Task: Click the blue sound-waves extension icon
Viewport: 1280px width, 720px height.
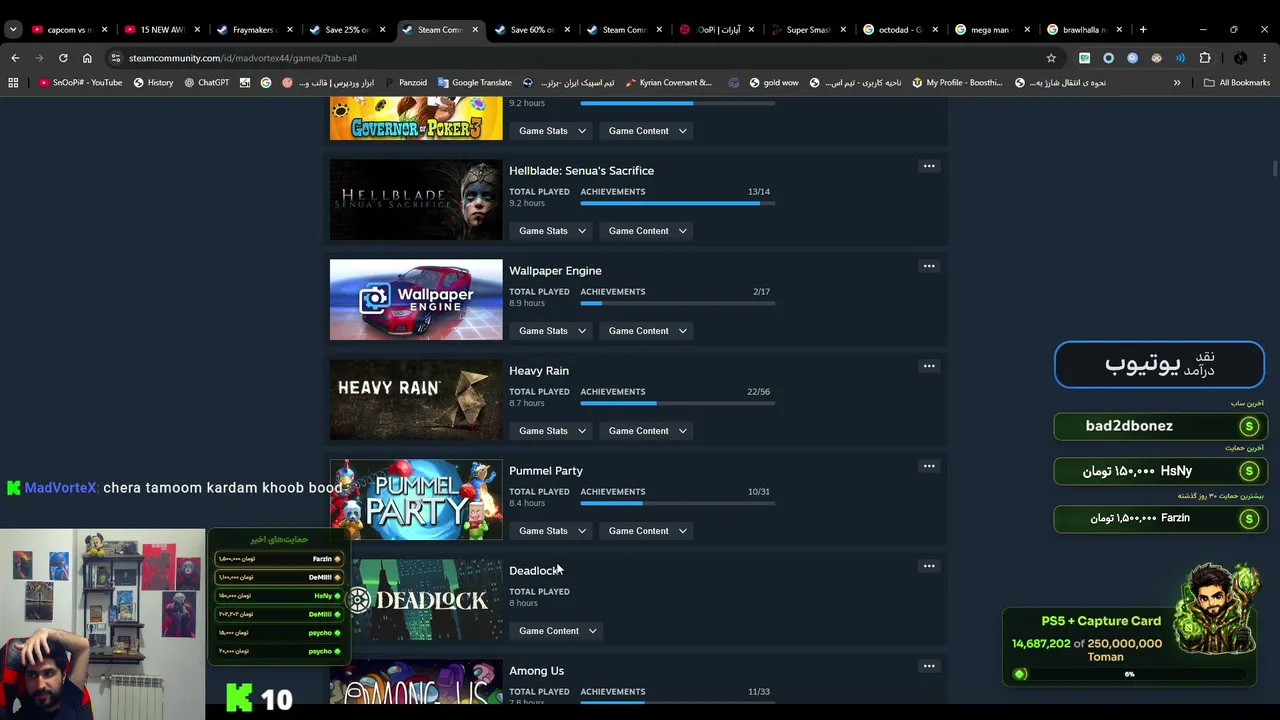Action: [x=1181, y=58]
